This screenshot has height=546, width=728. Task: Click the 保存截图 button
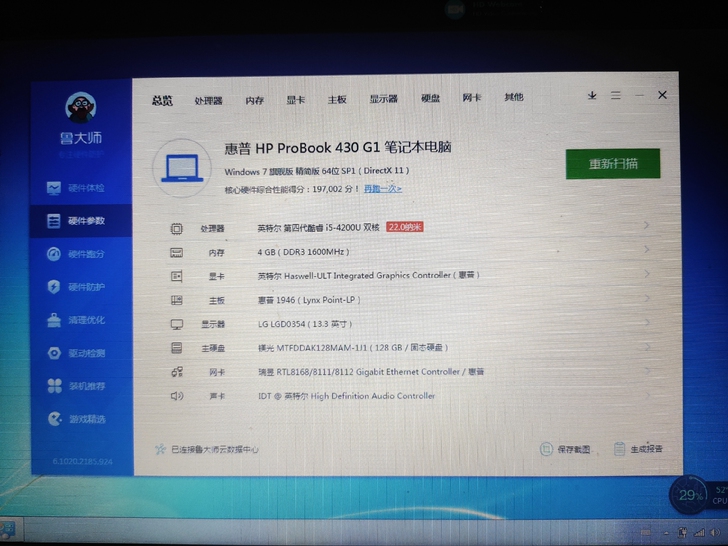(x=565, y=449)
